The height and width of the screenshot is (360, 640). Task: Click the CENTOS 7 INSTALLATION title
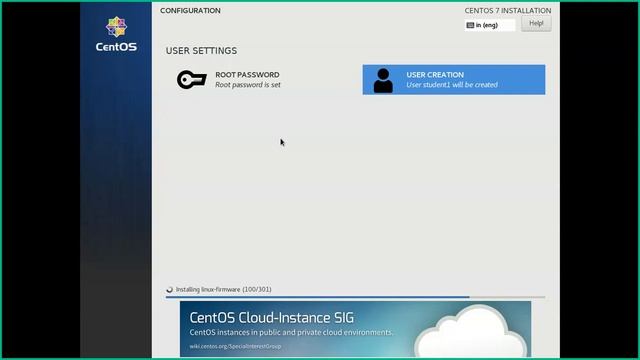pyautogui.click(x=508, y=11)
